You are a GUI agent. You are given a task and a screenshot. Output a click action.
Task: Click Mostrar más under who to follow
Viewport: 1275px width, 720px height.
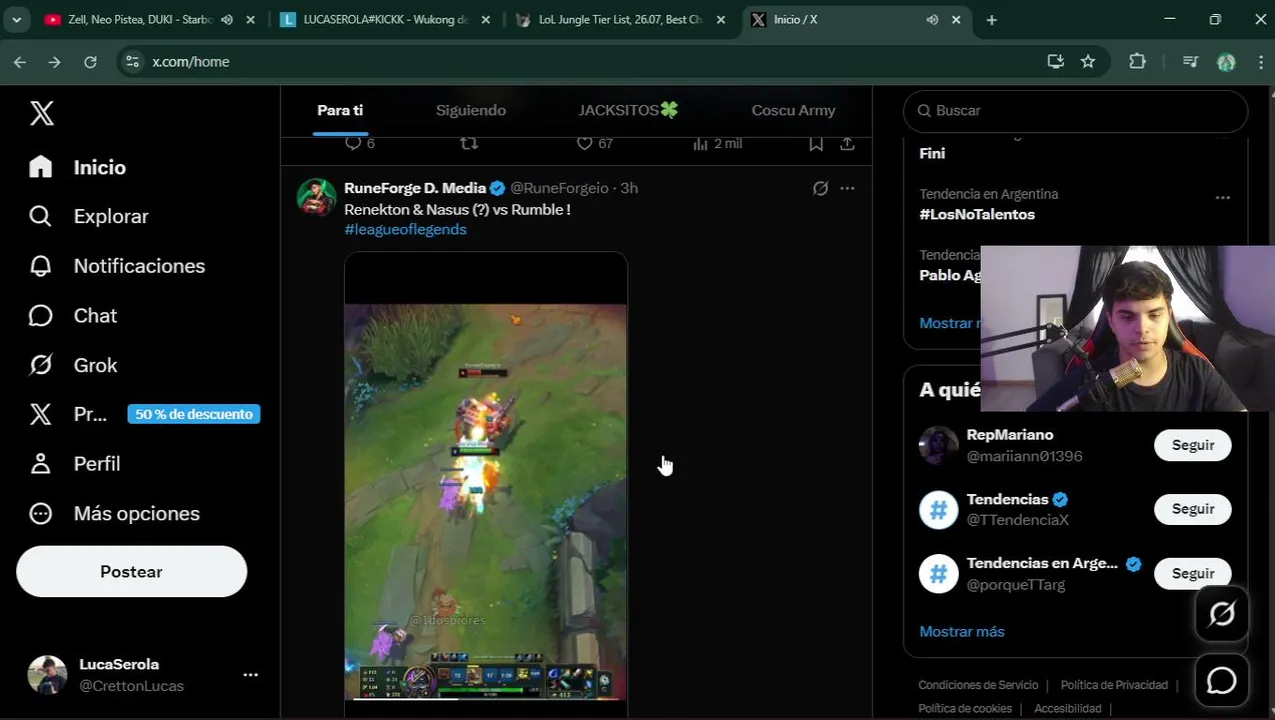click(961, 631)
